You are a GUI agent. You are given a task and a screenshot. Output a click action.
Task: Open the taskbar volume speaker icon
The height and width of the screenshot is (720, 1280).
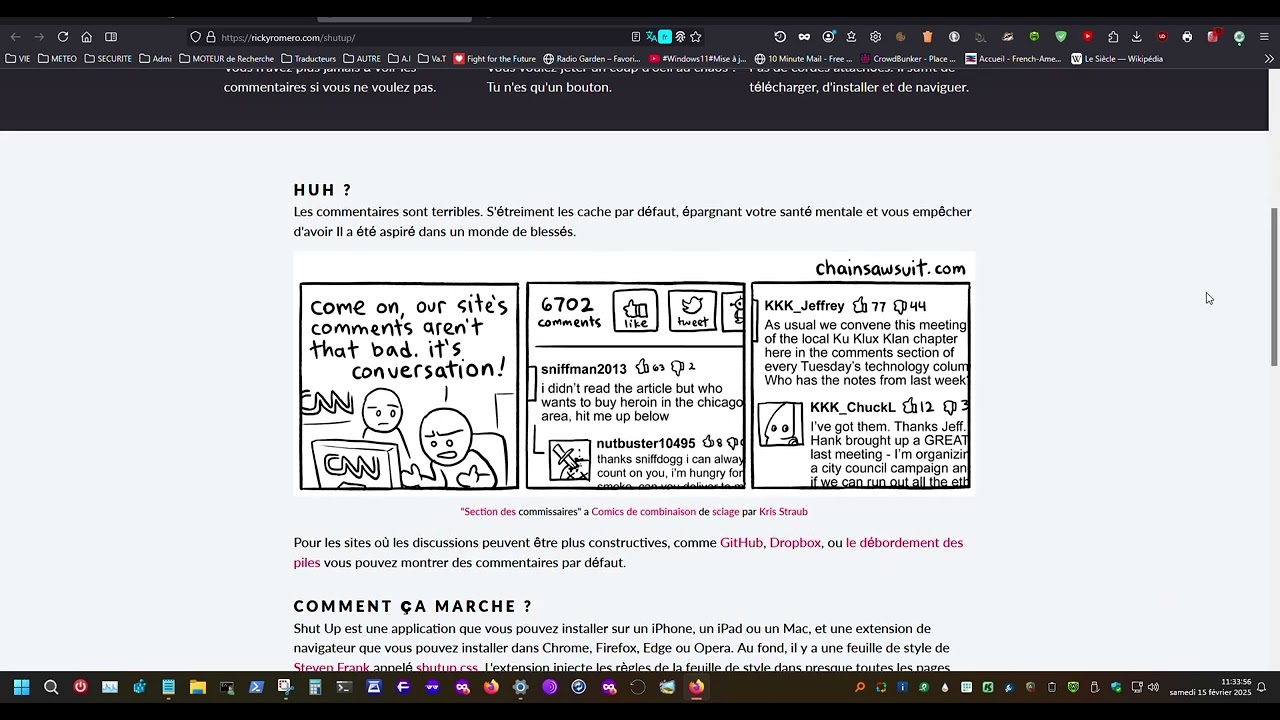tap(1153, 687)
